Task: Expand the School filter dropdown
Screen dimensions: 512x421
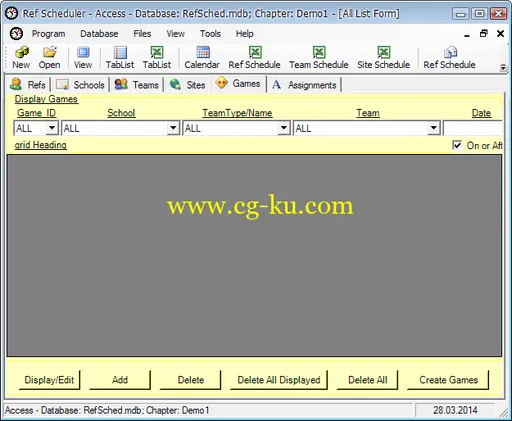Action: [173, 128]
